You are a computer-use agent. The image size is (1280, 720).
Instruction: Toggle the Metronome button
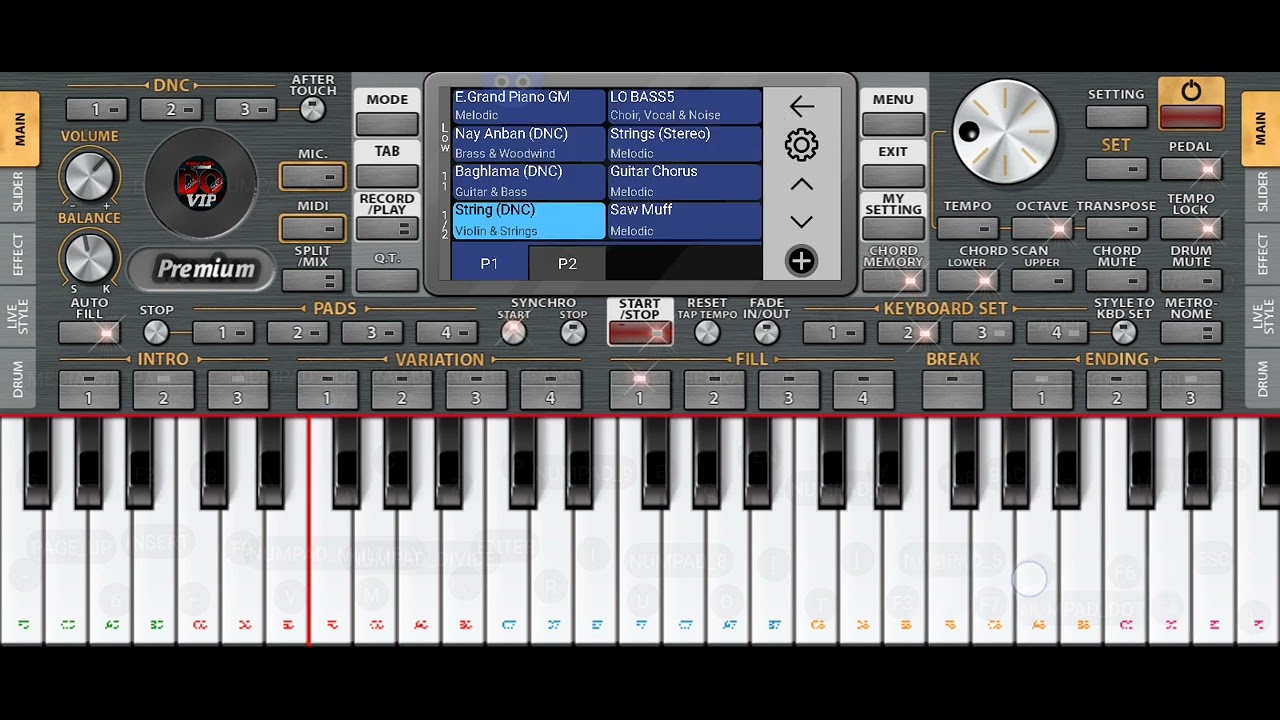[1191, 333]
